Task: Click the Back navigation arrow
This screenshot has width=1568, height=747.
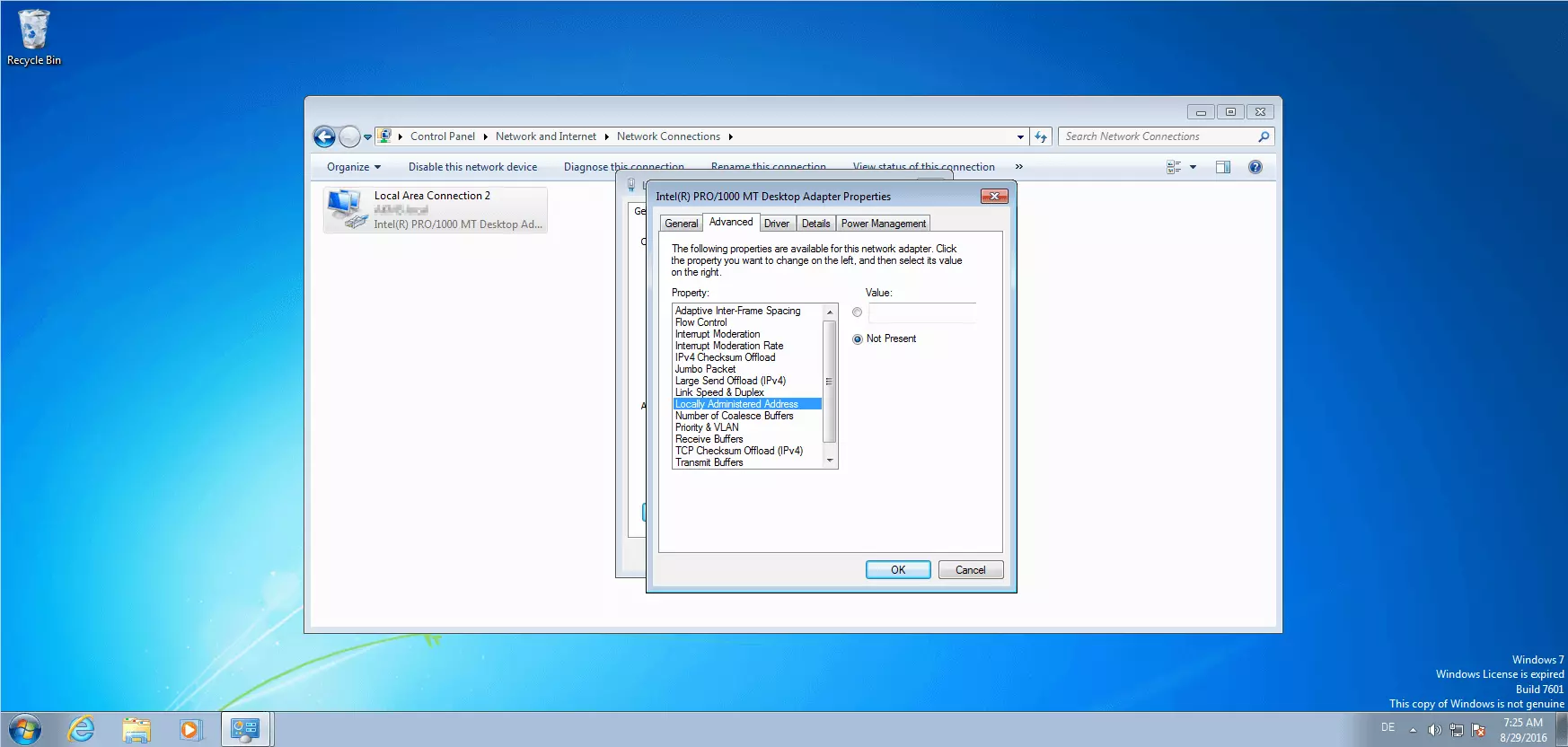Action: pos(324,136)
